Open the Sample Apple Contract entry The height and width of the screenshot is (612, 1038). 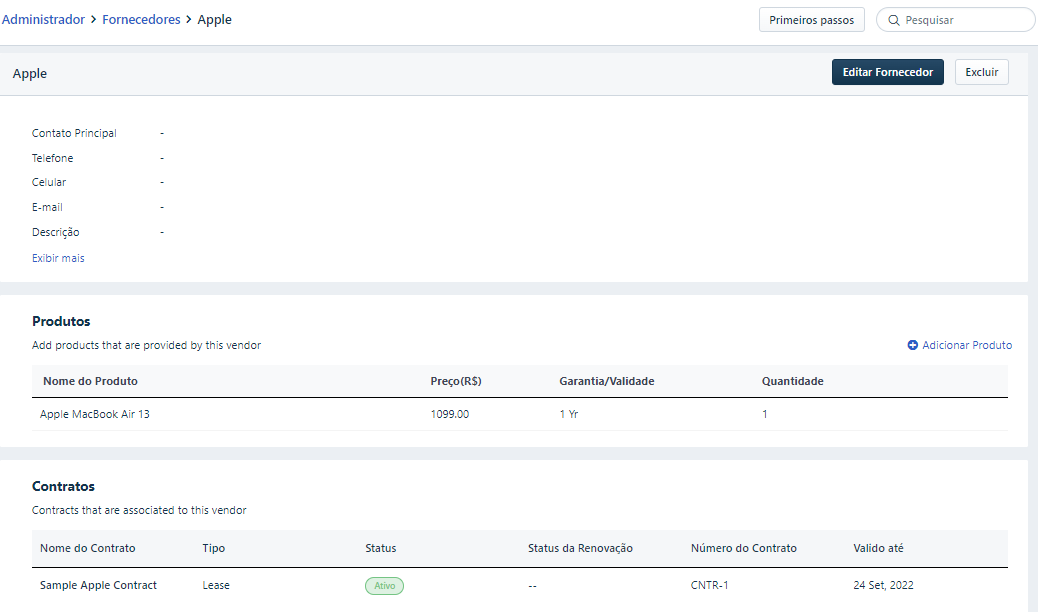98,585
